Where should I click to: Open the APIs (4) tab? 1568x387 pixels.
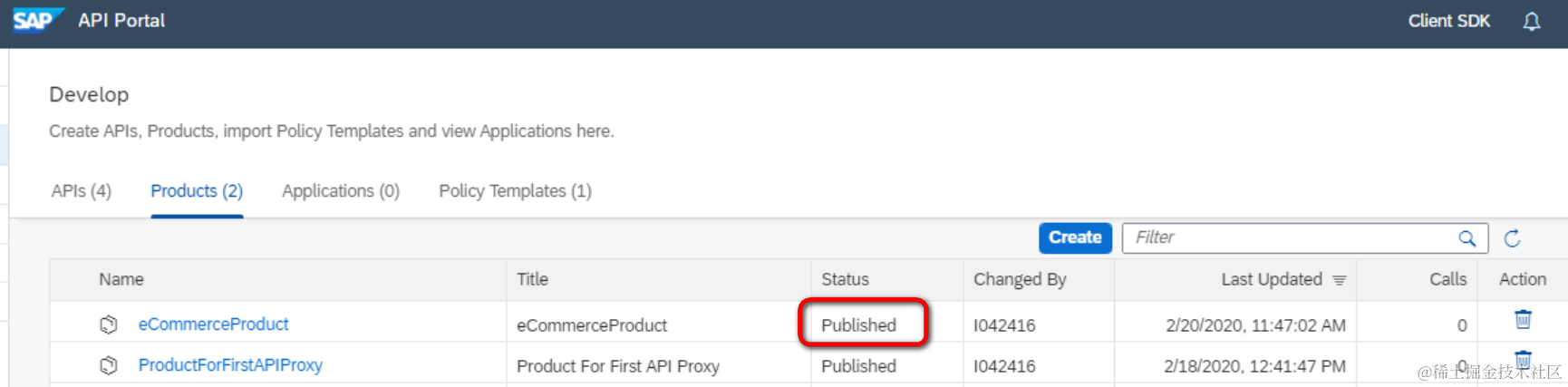(82, 191)
